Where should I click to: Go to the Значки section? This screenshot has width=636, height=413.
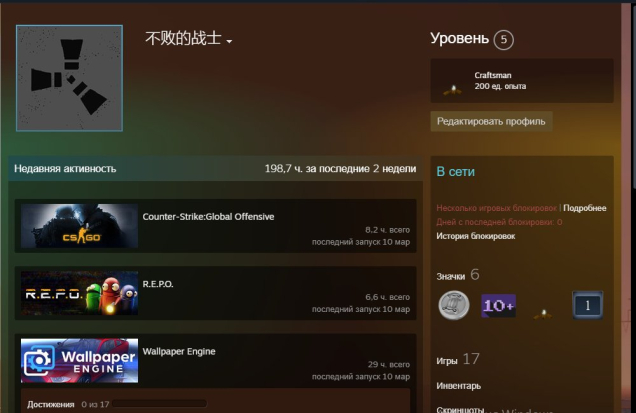click(451, 275)
